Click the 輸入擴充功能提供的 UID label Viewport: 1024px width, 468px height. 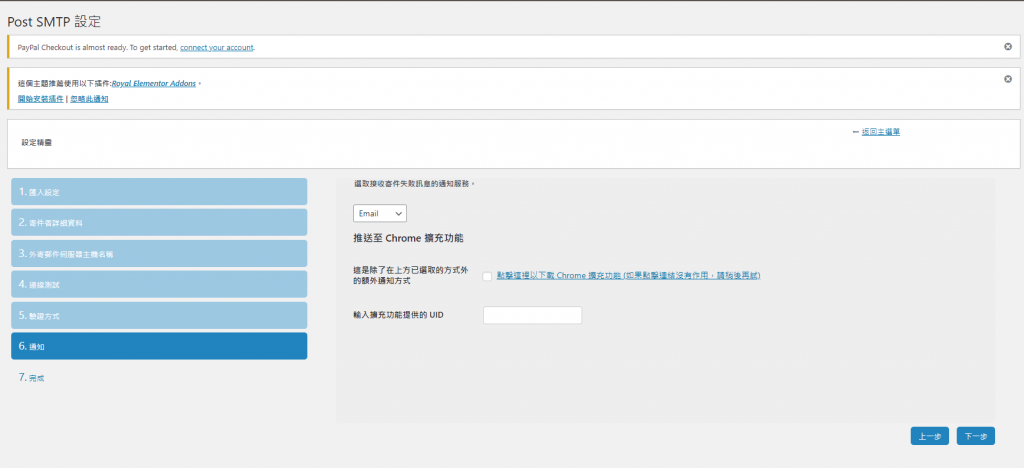(x=398, y=315)
